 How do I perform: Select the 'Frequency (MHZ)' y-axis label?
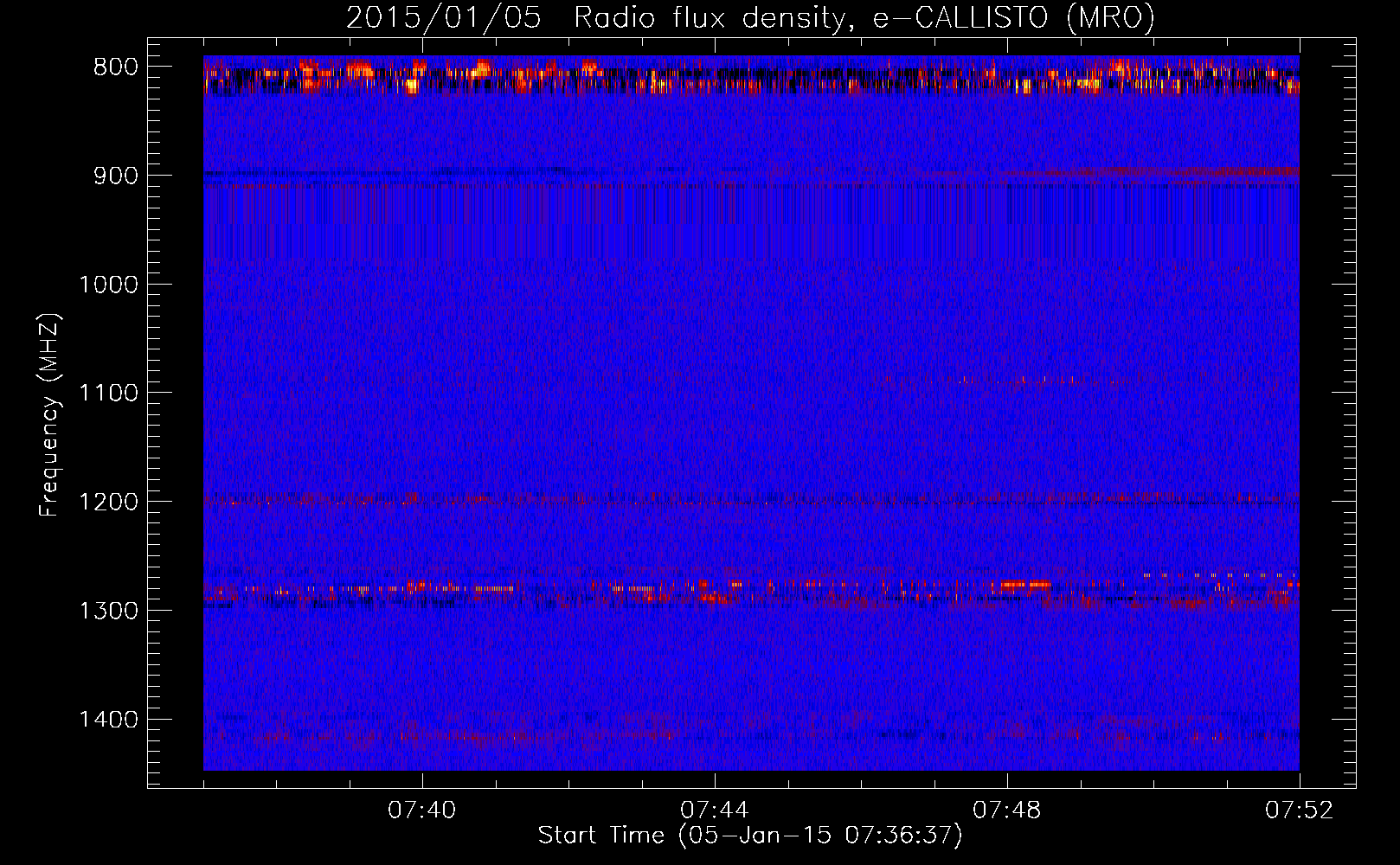[x=49, y=414]
